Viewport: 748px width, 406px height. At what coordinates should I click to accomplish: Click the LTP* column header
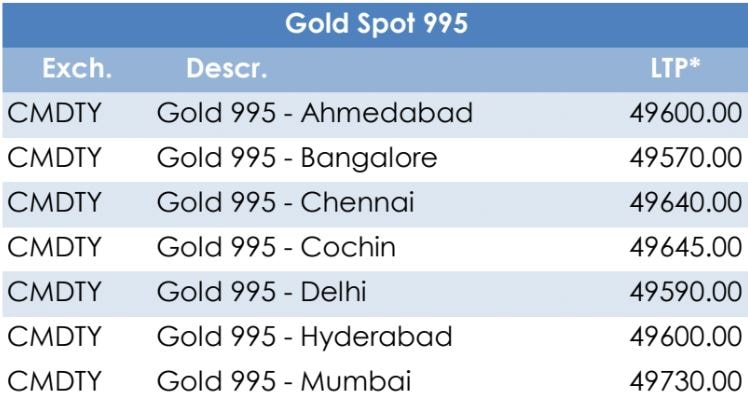coord(676,69)
